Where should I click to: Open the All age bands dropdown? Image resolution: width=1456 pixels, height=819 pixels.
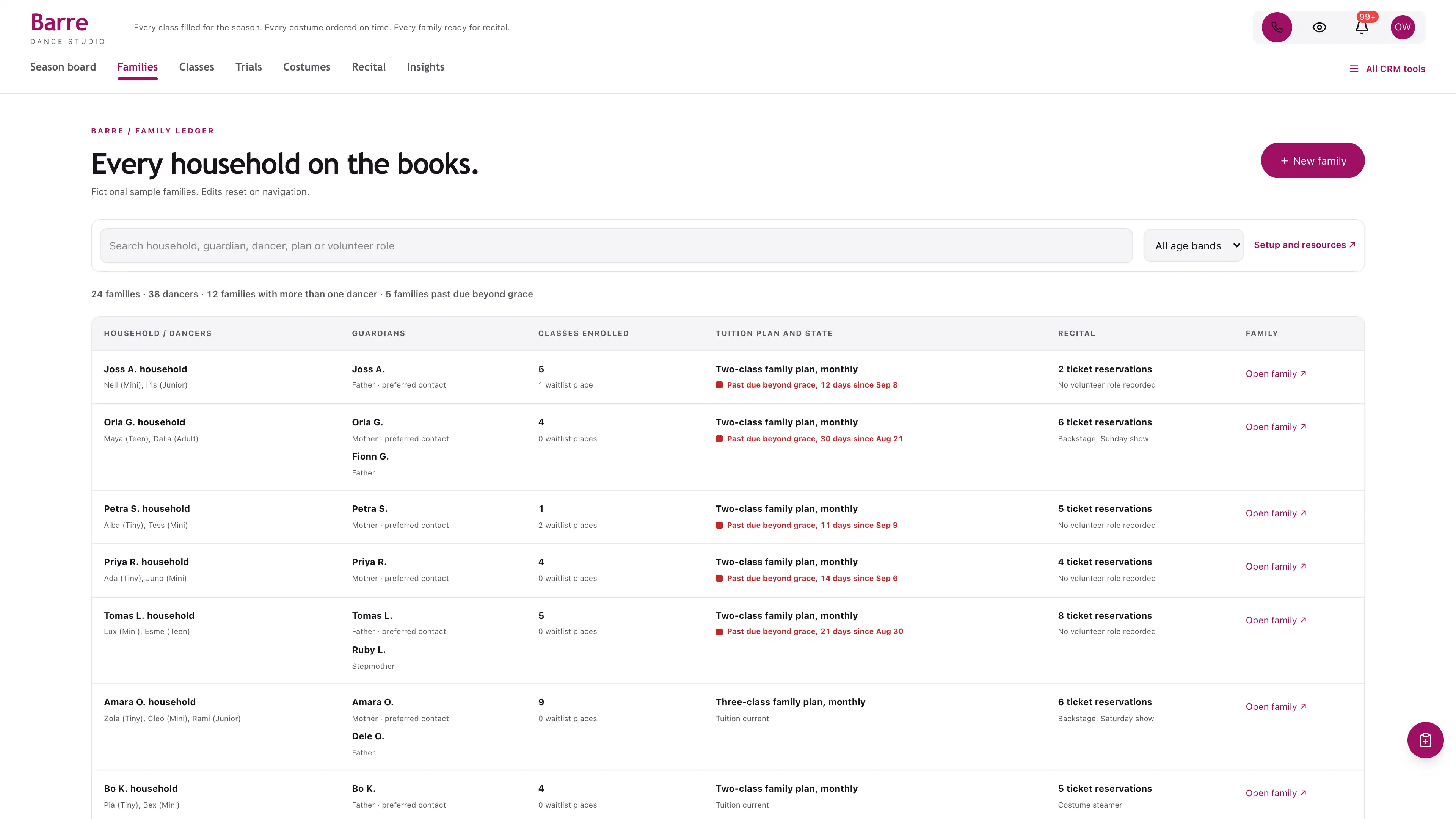point(1193,245)
